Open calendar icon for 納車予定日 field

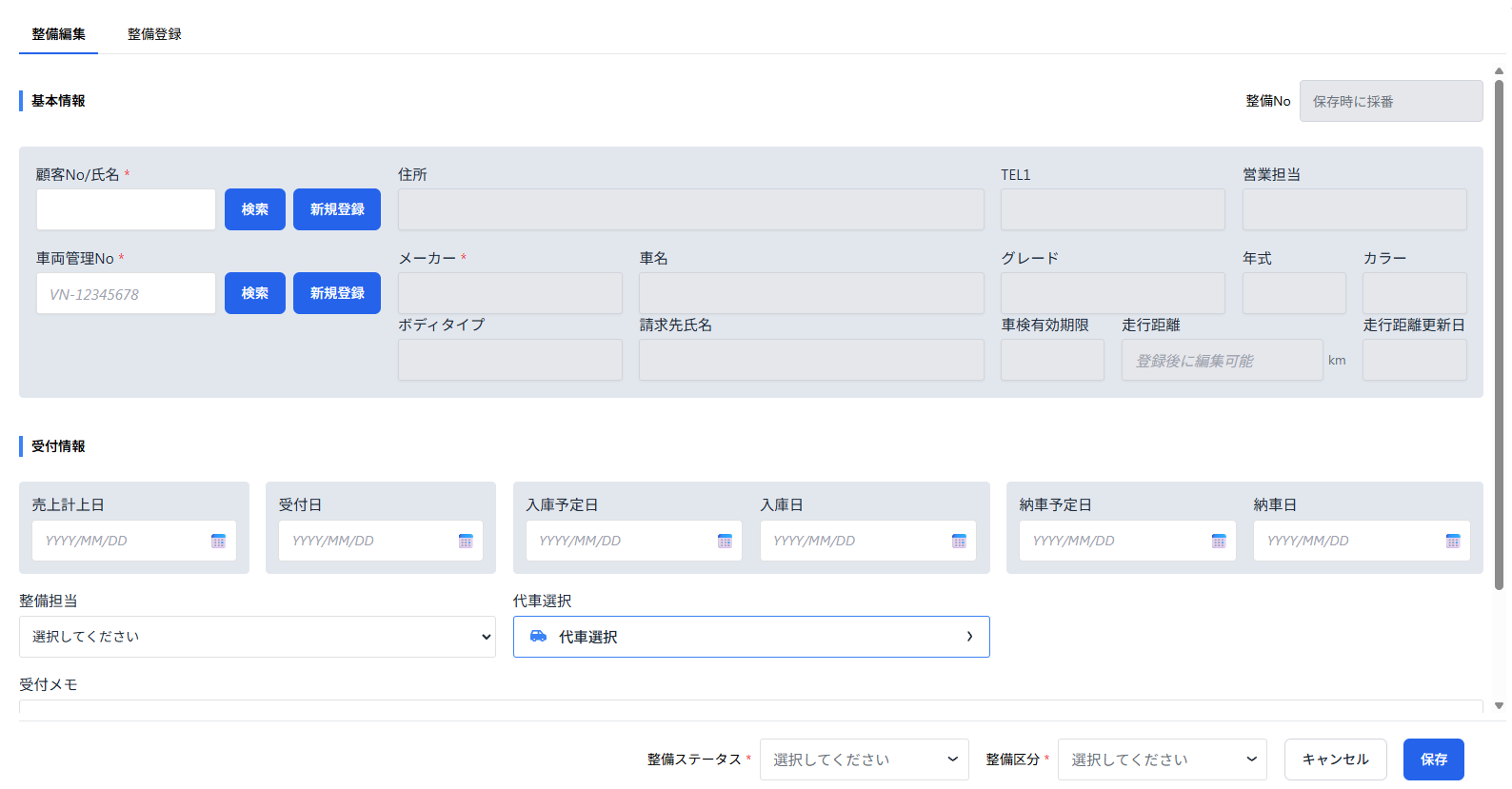pos(1219,541)
